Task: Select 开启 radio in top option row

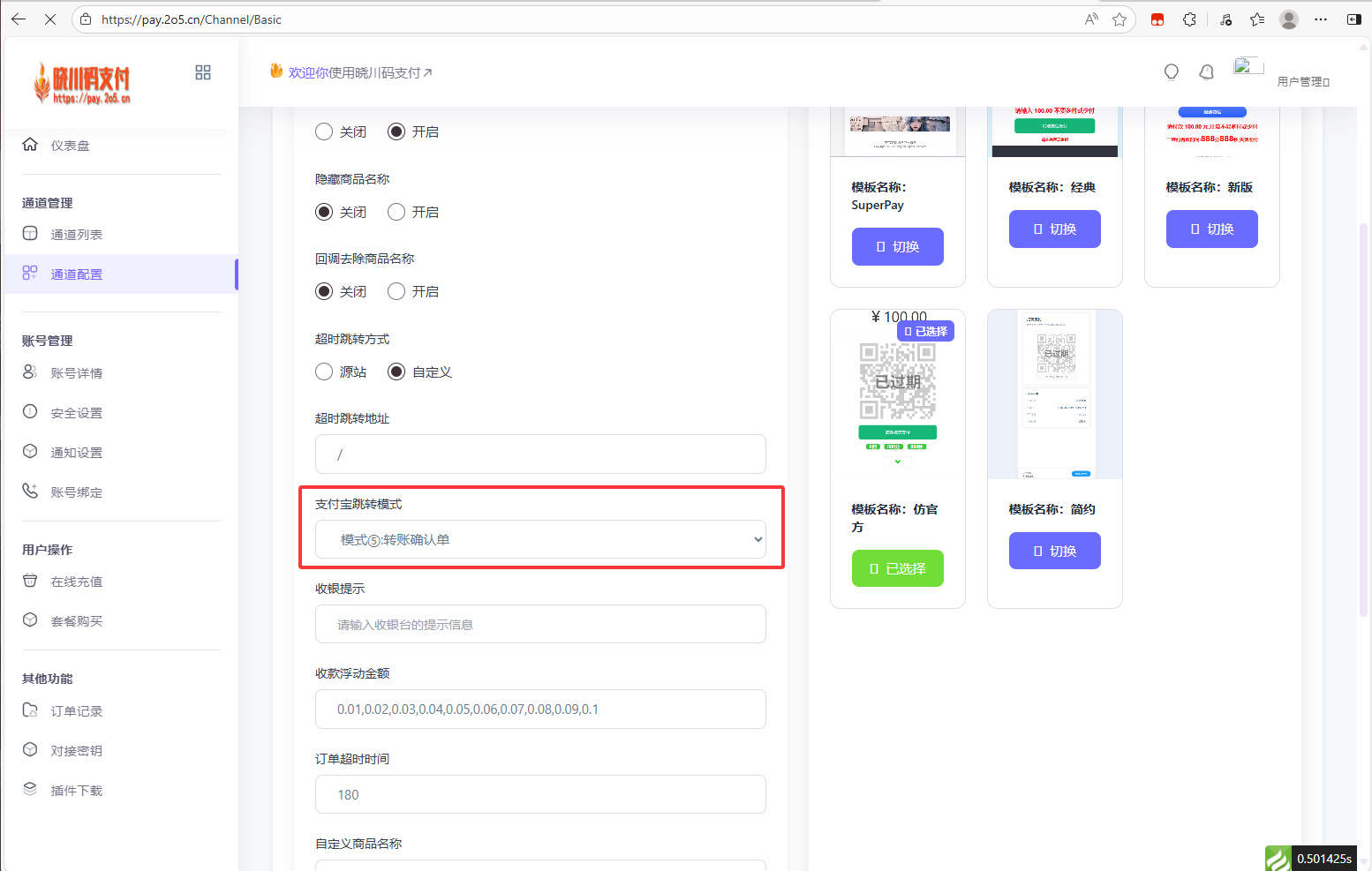Action: tap(396, 131)
